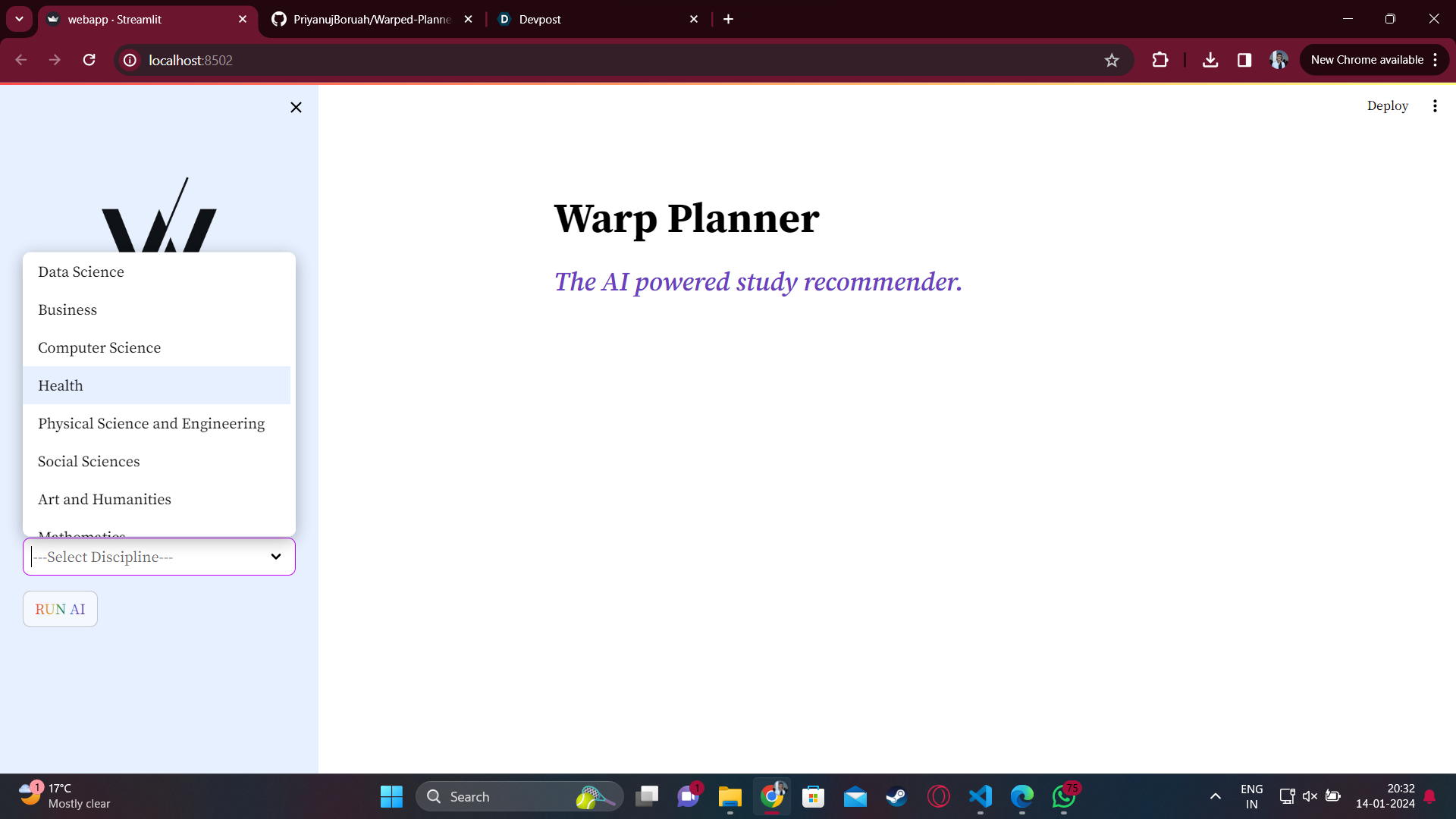Show hidden system tray icons chevron
Viewport: 1456px width, 819px height.
pyautogui.click(x=1215, y=796)
